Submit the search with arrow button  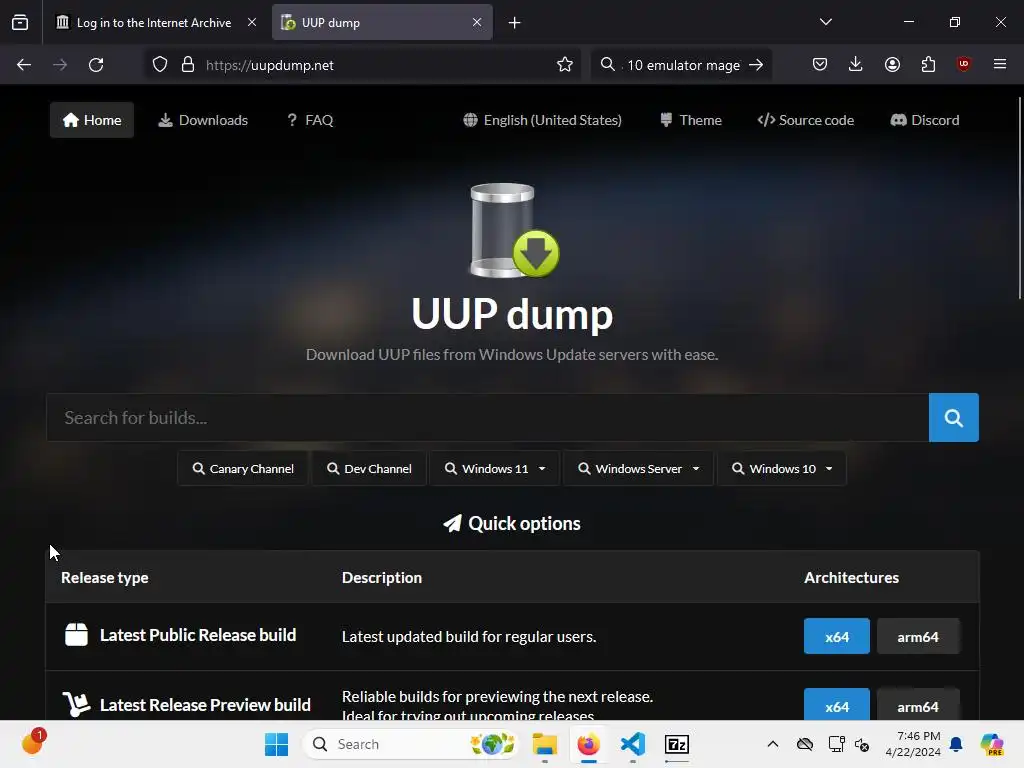coord(756,65)
